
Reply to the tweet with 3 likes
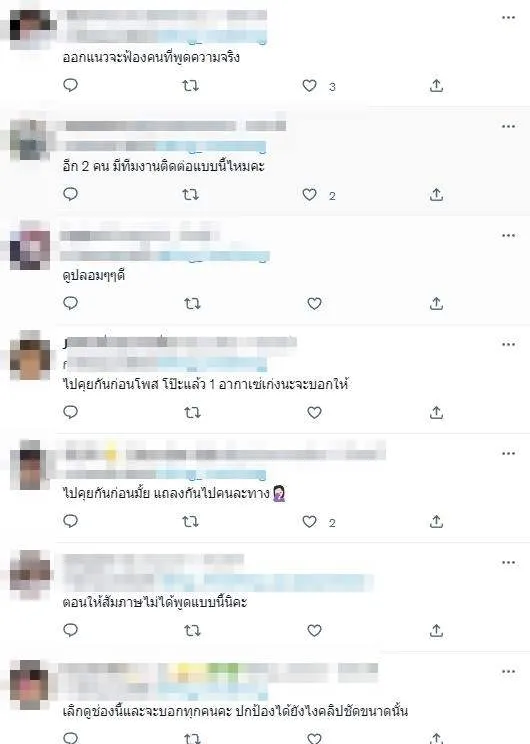70,85
